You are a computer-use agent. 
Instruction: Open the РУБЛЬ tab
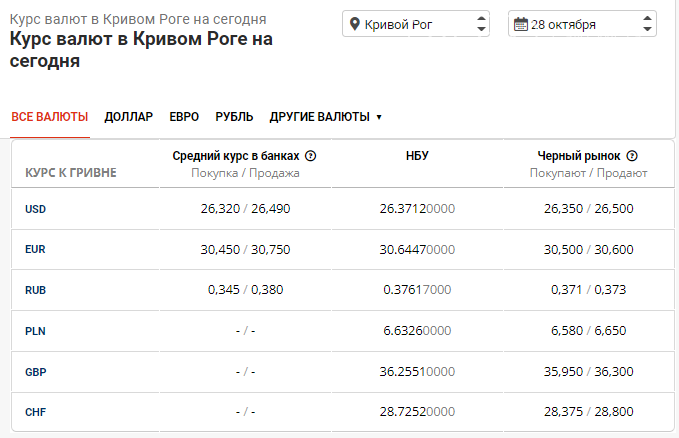click(234, 117)
